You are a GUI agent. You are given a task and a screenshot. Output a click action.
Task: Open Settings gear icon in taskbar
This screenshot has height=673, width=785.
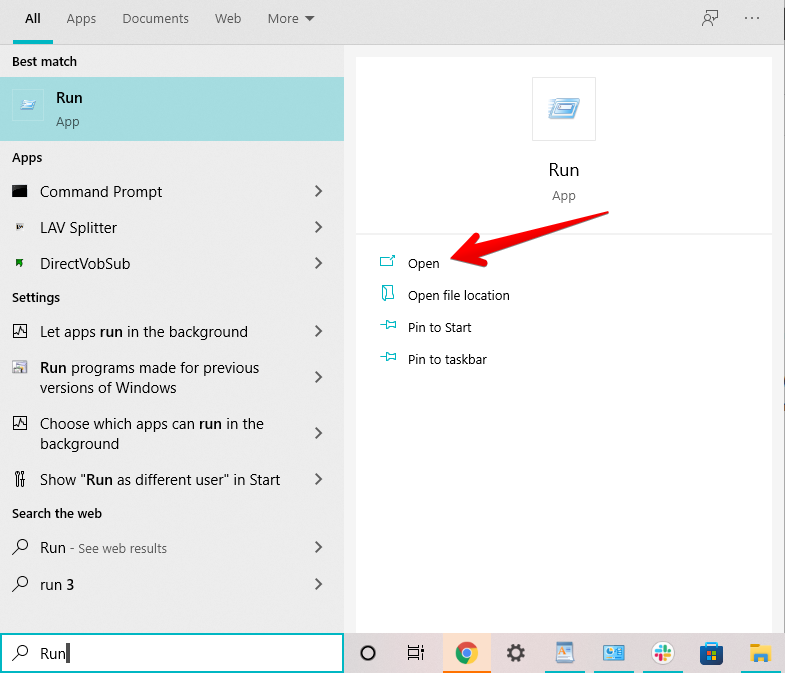(x=515, y=653)
